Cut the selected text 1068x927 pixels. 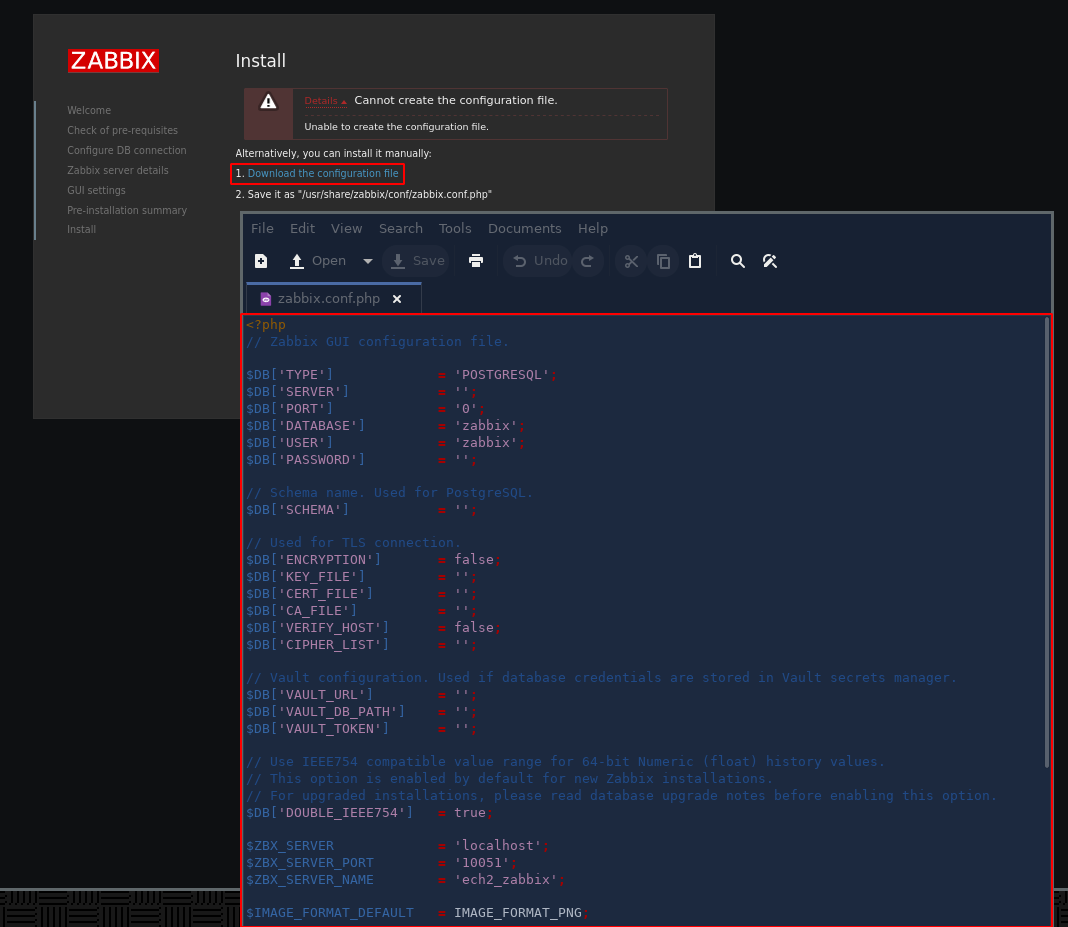(631, 261)
